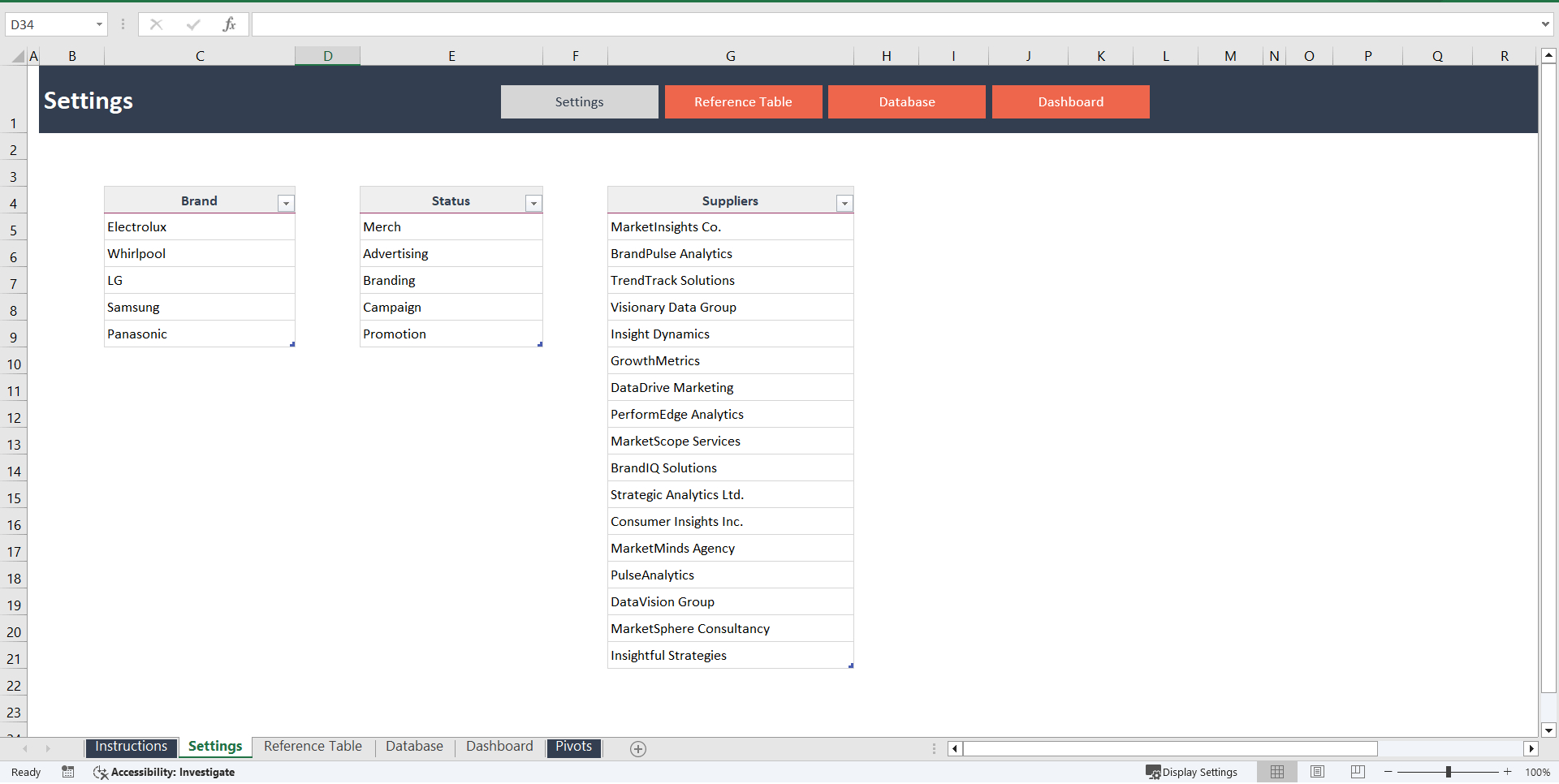Expand the formula bar
The image size is (1559, 784).
point(1545,24)
